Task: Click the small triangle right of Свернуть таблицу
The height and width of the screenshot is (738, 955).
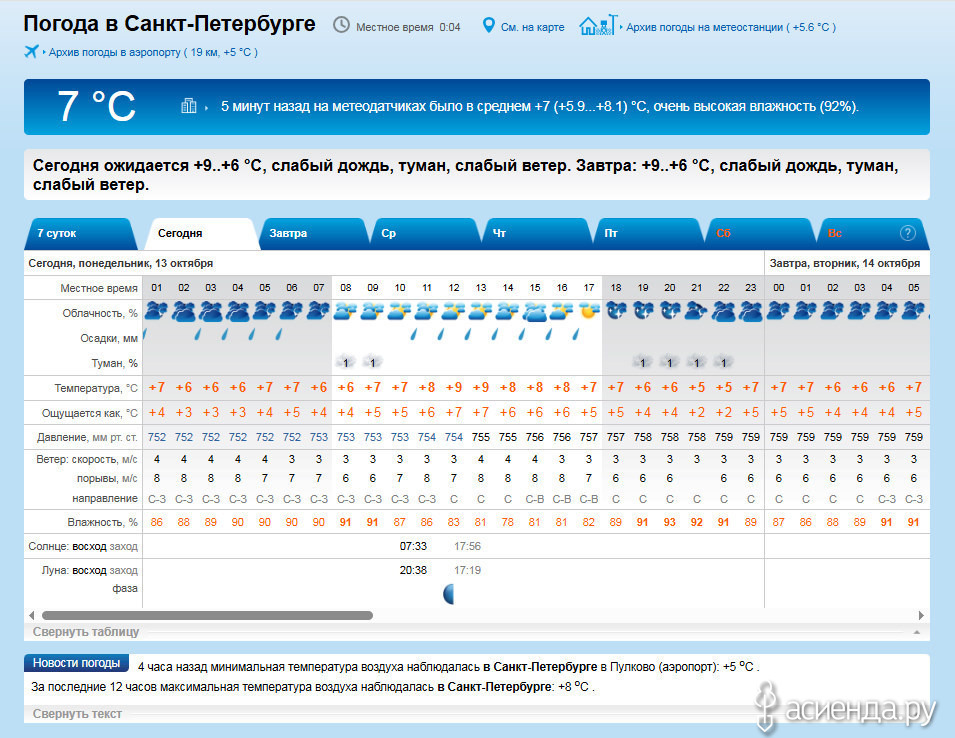Action: click(x=915, y=633)
